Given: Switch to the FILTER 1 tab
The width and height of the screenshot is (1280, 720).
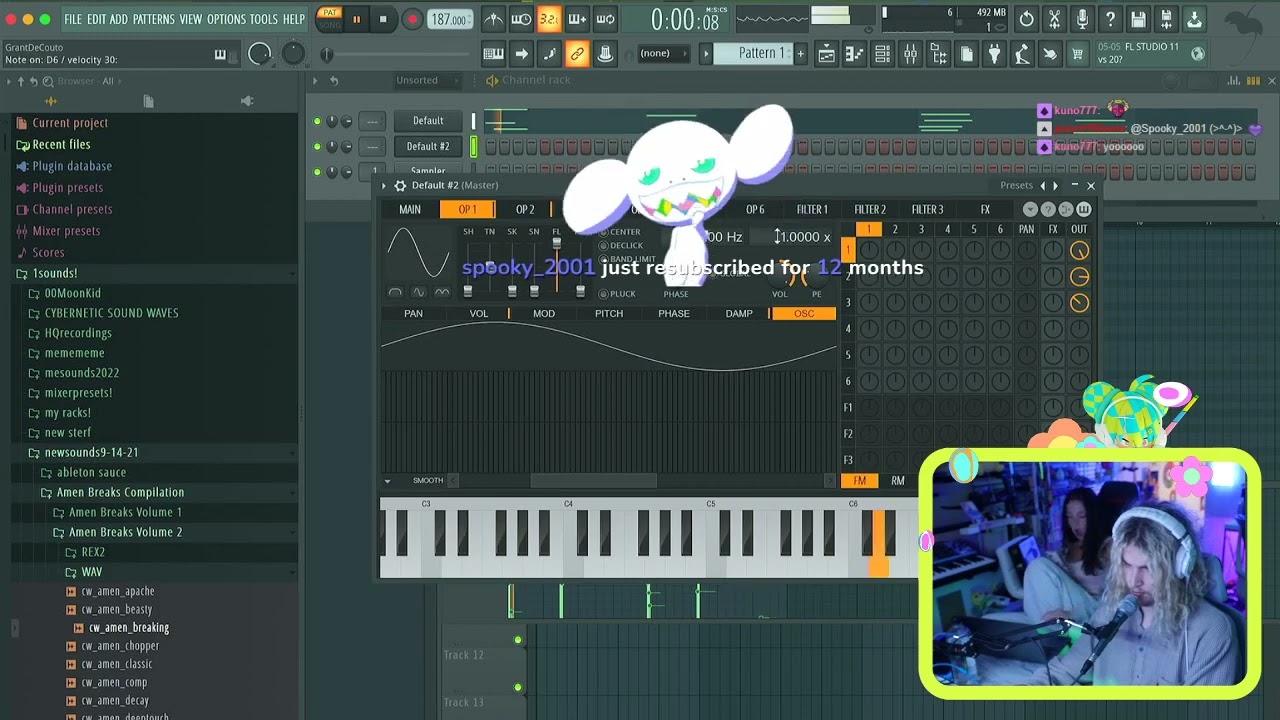Looking at the screenshot, I should [x=812, y=209].
